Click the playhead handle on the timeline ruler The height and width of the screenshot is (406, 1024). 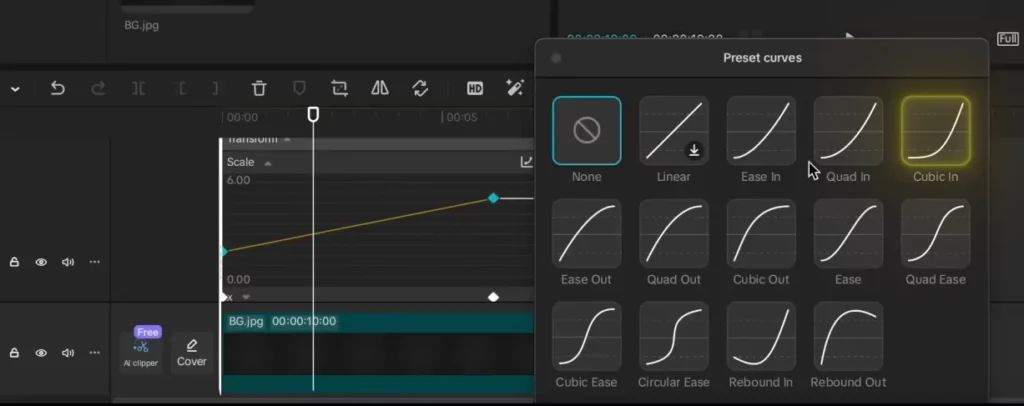point(313,115)
